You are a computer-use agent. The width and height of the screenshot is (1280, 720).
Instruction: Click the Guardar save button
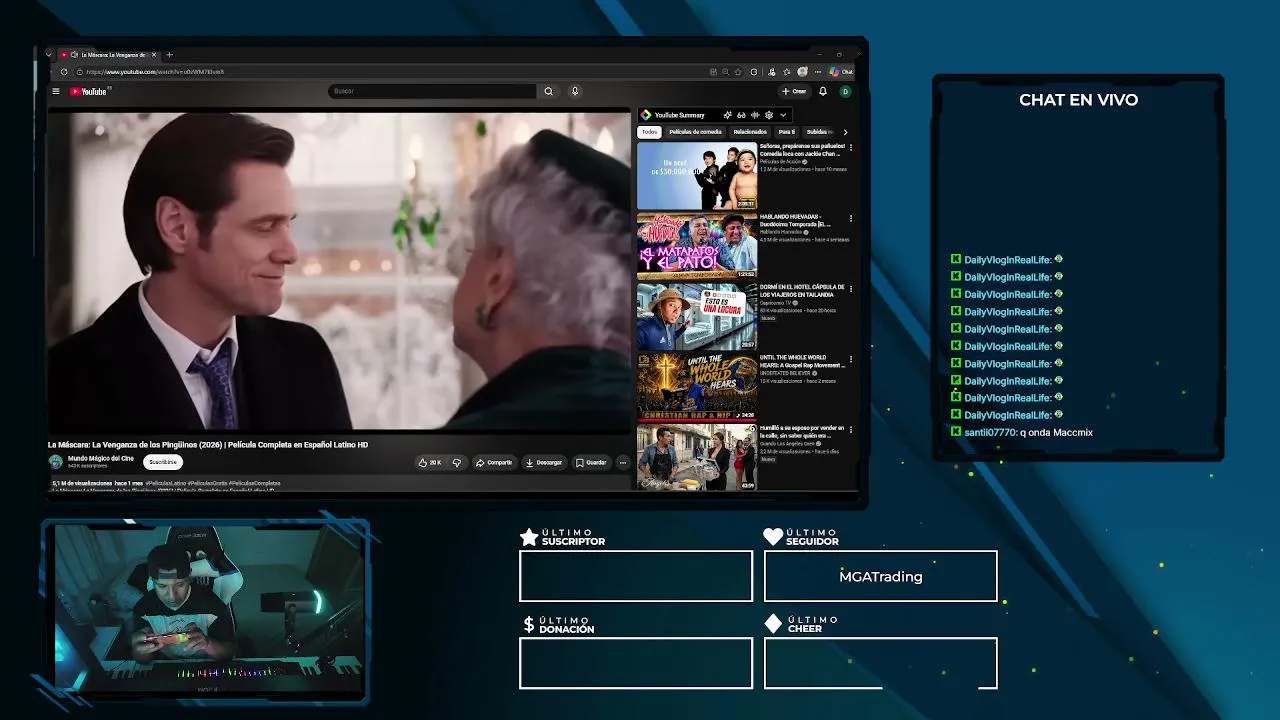pos(591,462)
